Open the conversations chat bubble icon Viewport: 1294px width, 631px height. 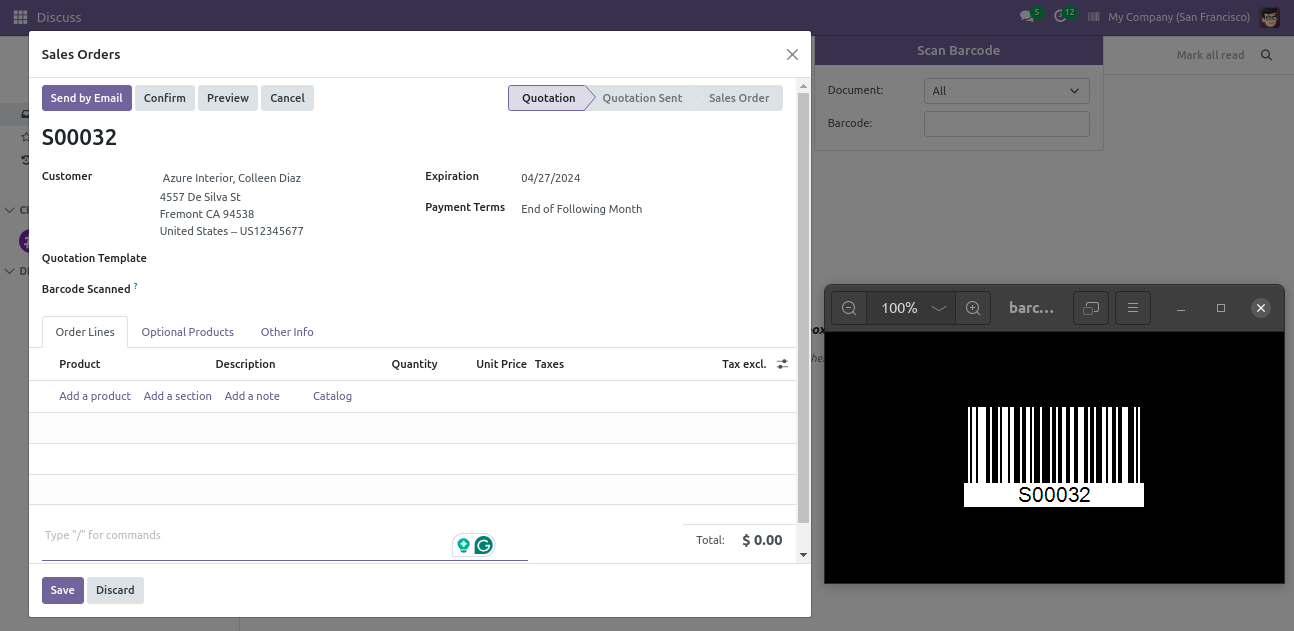[x=1027, y=17]
